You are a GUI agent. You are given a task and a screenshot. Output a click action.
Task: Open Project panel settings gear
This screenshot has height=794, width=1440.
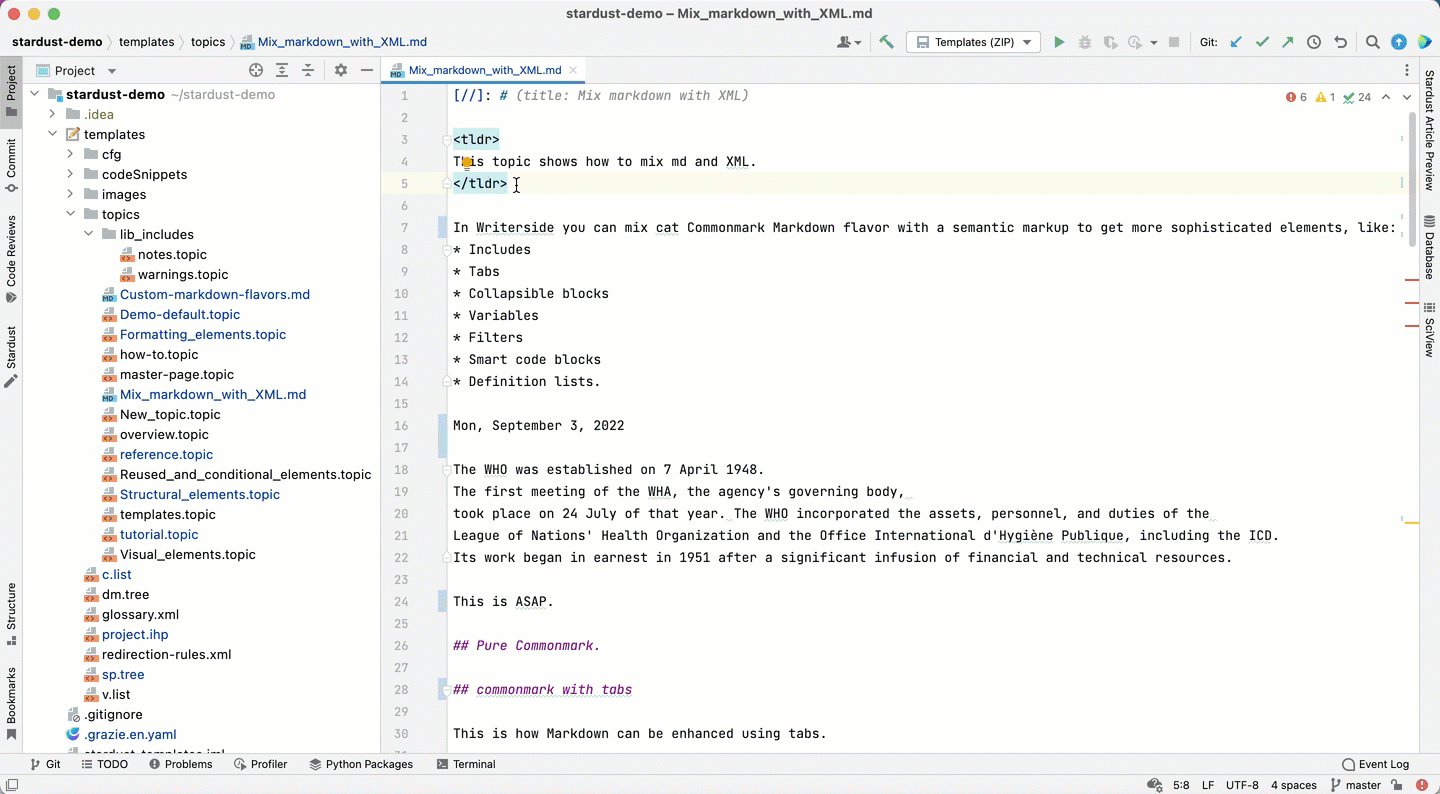click(341, 70)
